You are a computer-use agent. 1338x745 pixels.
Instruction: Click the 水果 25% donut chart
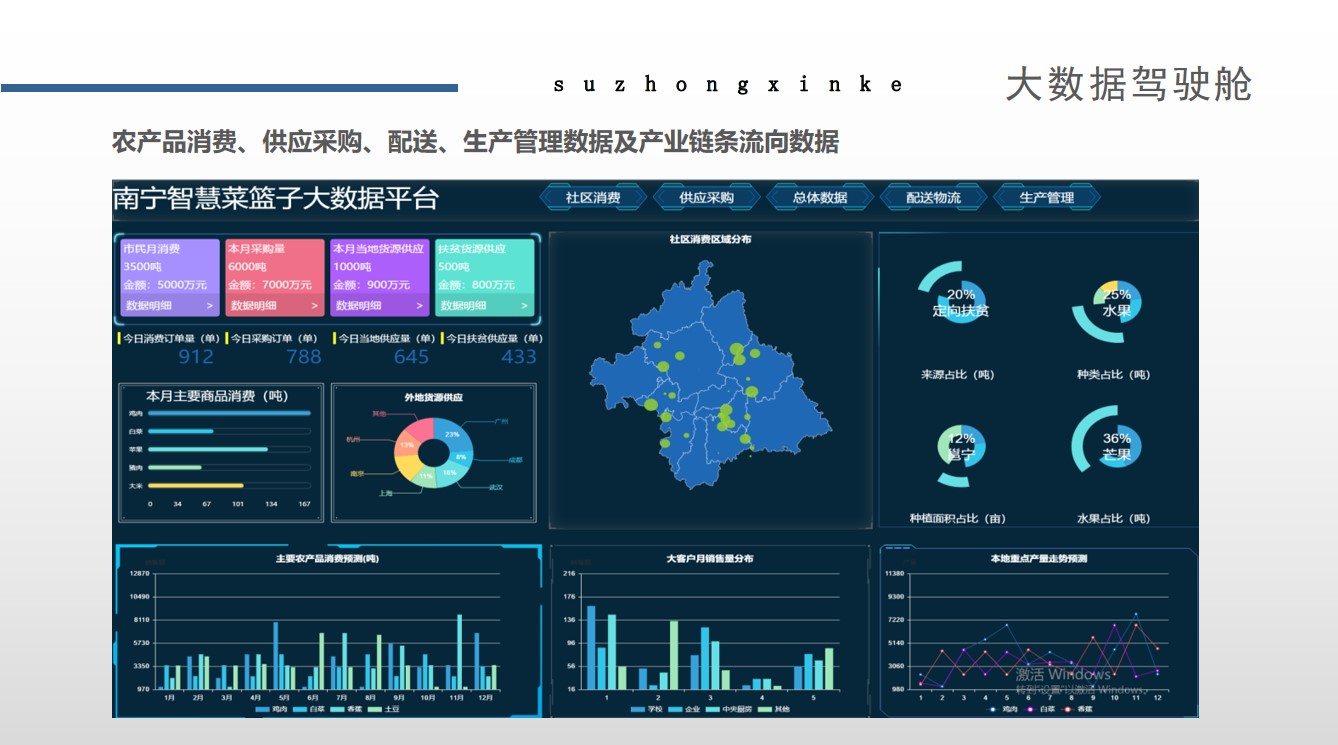pos(1116,302)
